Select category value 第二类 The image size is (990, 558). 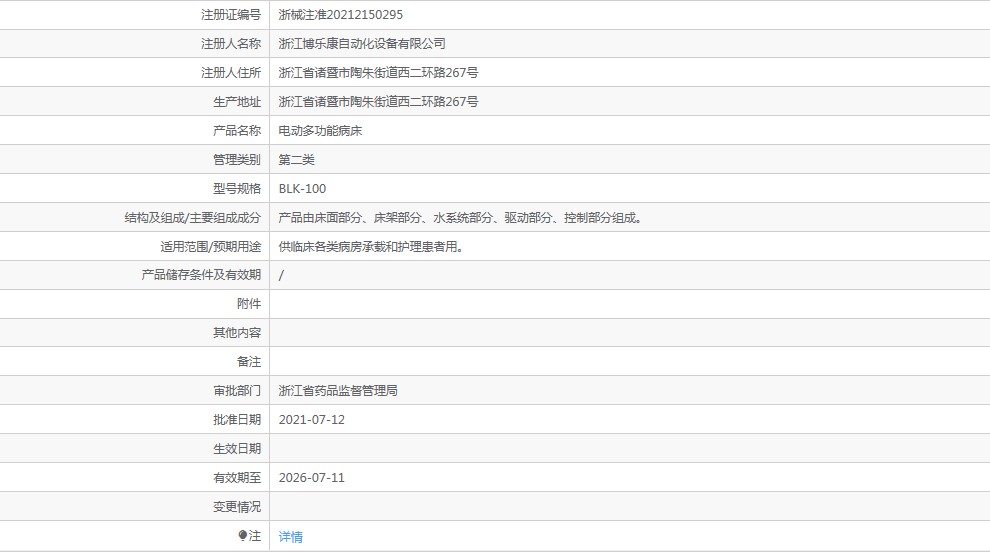tap(296, 160)
